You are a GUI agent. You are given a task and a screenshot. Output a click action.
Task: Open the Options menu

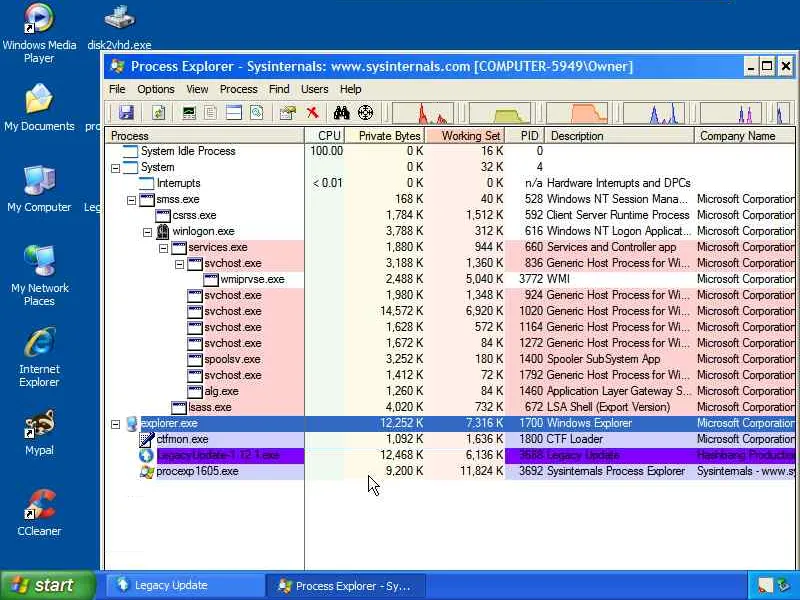pos(156,89)
